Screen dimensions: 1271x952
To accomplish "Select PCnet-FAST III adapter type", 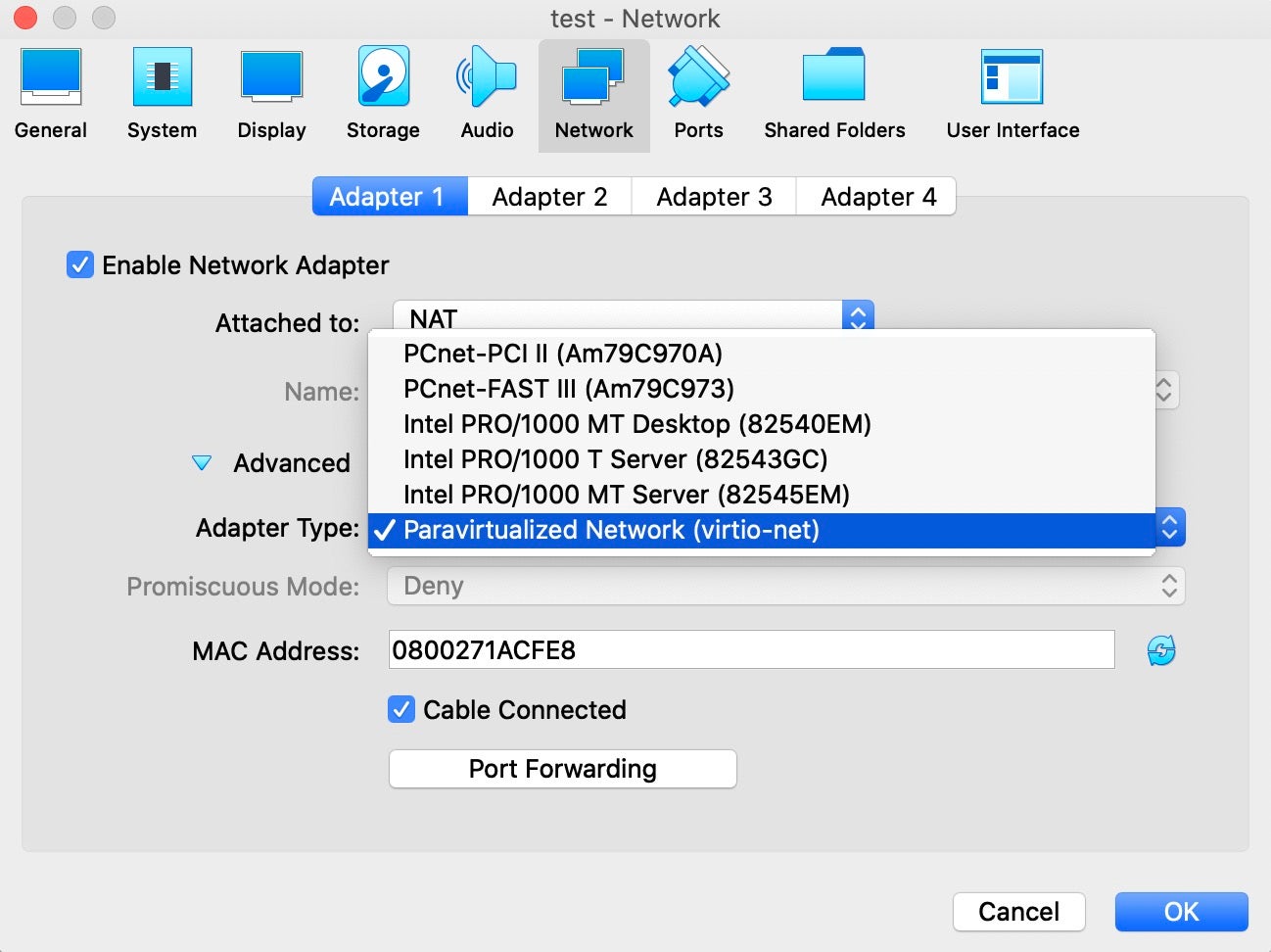I will (568, 389).
